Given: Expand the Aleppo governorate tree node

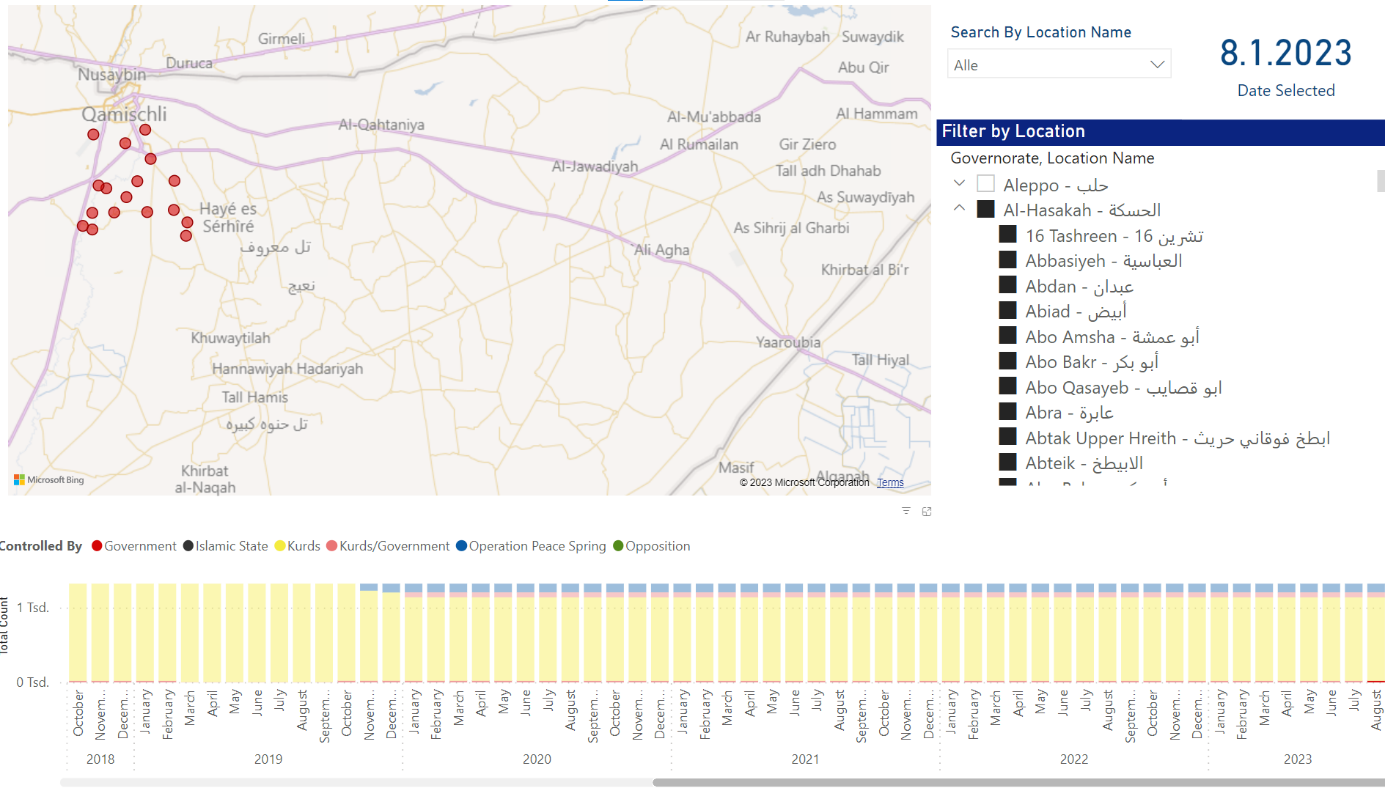Looking at the screenshot, I should (x=960, y=184).
